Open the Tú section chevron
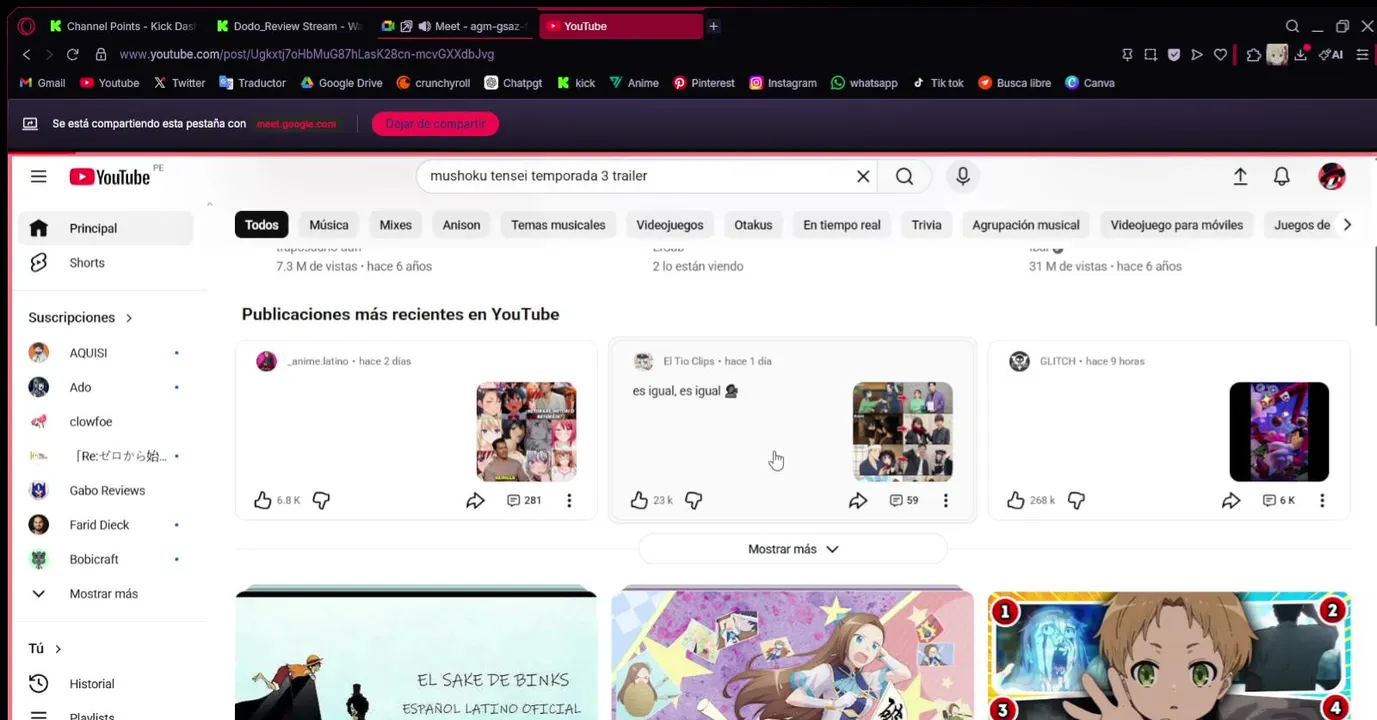 pyautogui.click(x=58, y=649)
